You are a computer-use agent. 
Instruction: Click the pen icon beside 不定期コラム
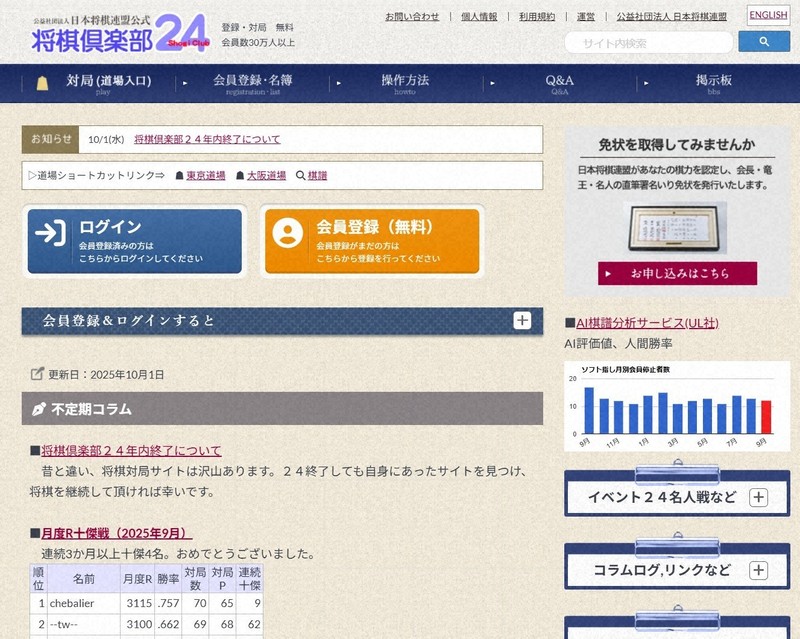[x=39, y=409]
